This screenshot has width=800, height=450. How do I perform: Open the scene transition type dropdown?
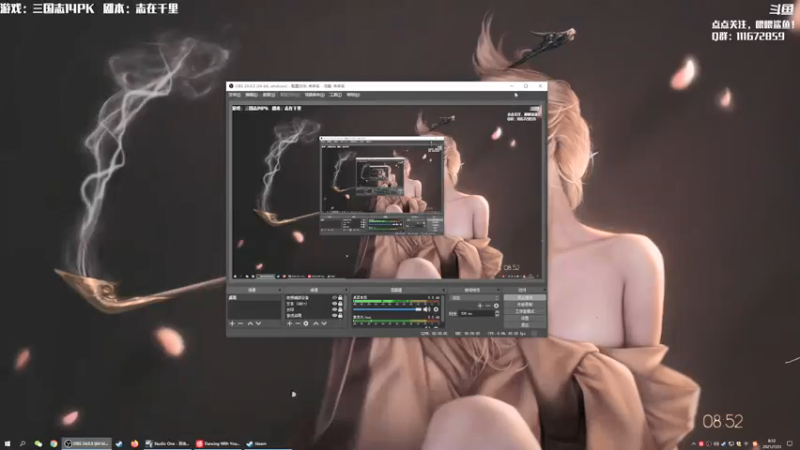point(475,297)
